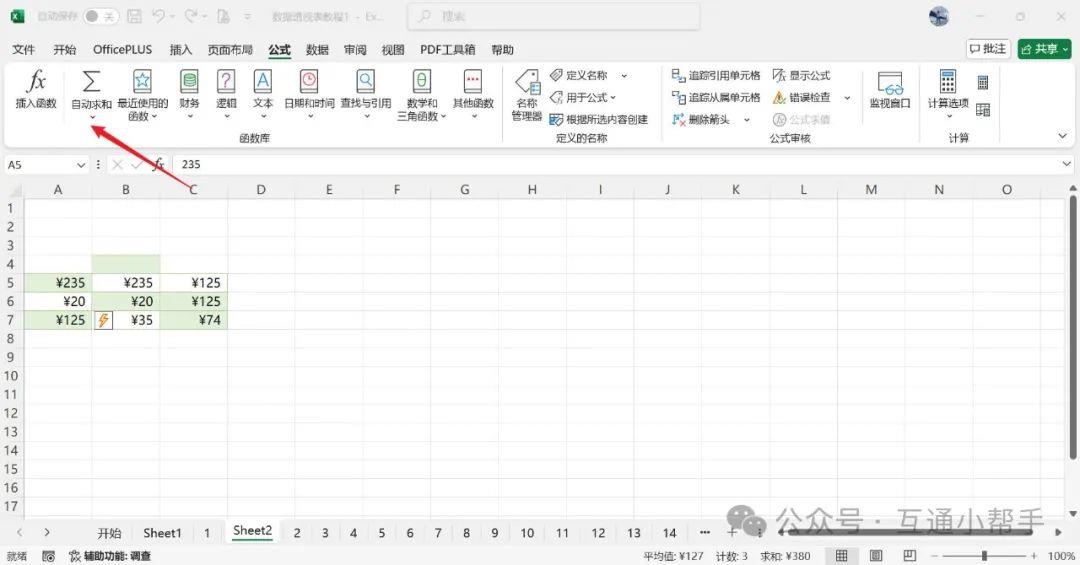Expand Calculation Options (计算选项) dropdown
Viewport: 1080px width, 565px height.
[x=947, y=112]
